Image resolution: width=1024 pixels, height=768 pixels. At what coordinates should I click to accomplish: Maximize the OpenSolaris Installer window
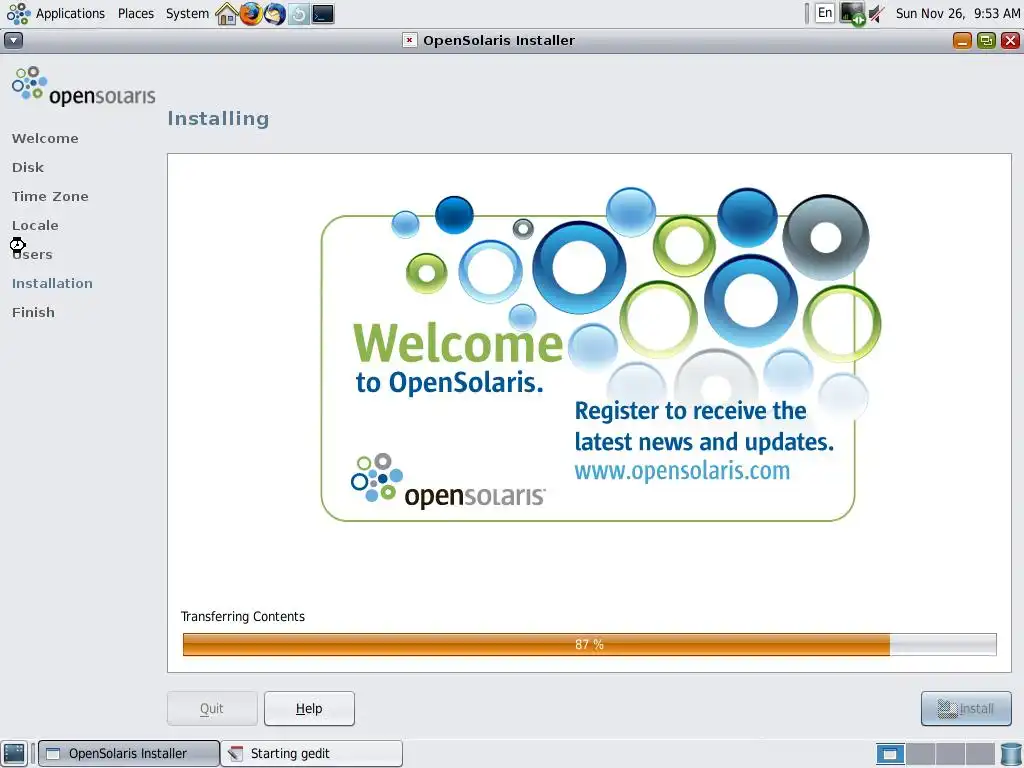(986, 40)
